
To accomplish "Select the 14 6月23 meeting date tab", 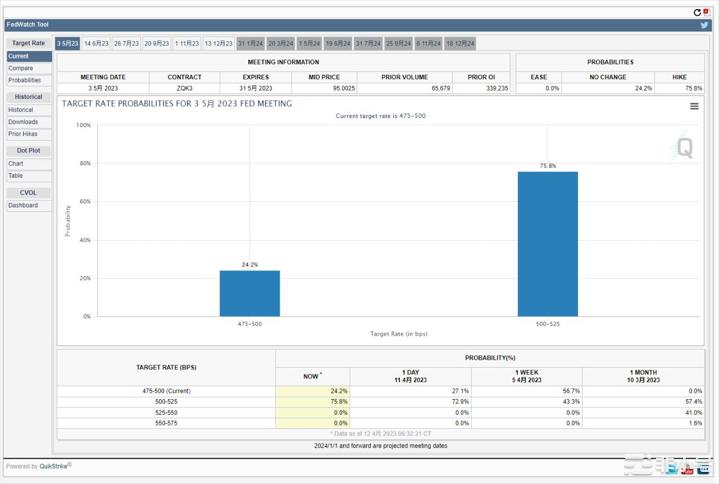I will click(97, 44).
